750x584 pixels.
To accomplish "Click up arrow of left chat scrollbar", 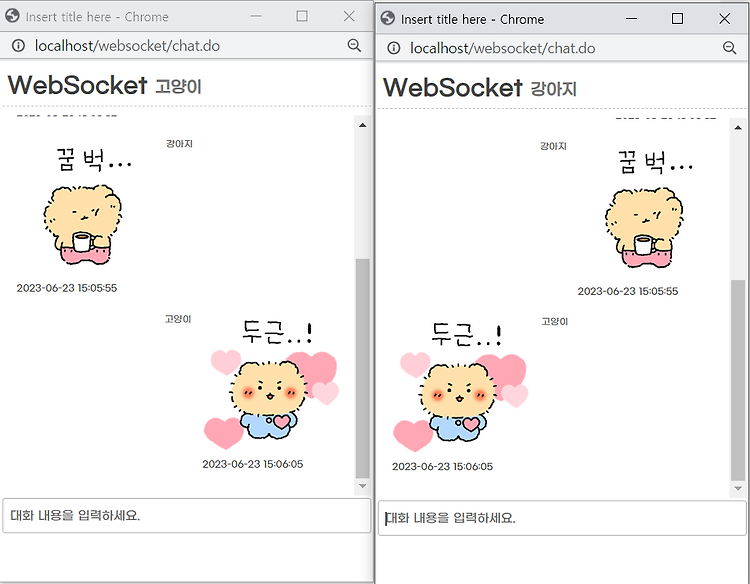I will coord(363,125).
